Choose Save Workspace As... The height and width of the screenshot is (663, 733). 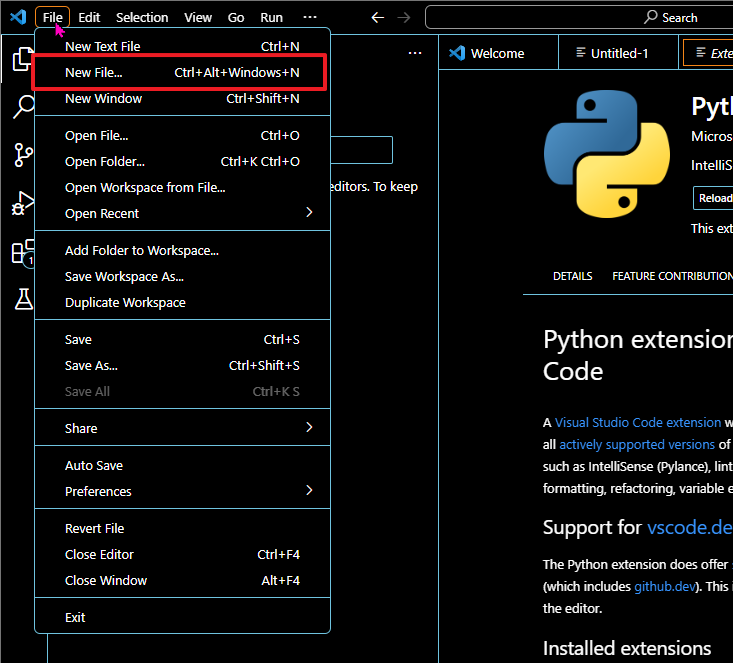tap(182, 277)
